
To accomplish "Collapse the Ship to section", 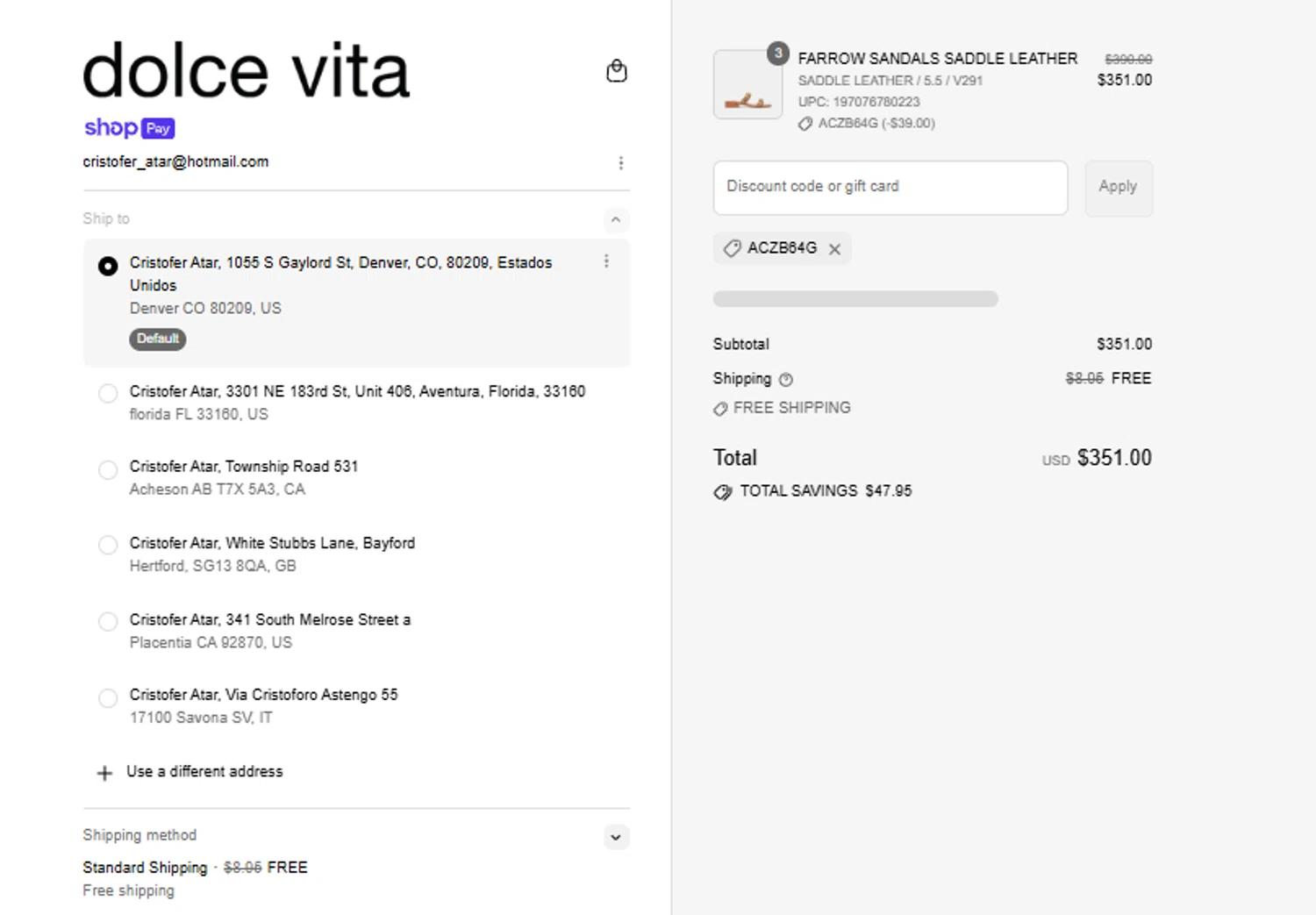I will coord(616,219).
